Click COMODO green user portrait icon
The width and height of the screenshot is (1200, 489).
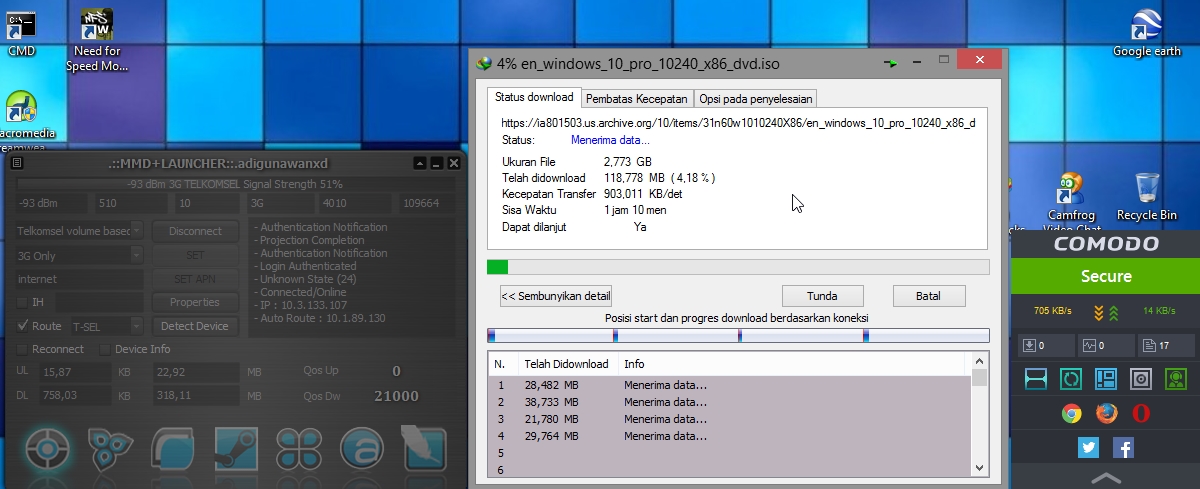1176,379
